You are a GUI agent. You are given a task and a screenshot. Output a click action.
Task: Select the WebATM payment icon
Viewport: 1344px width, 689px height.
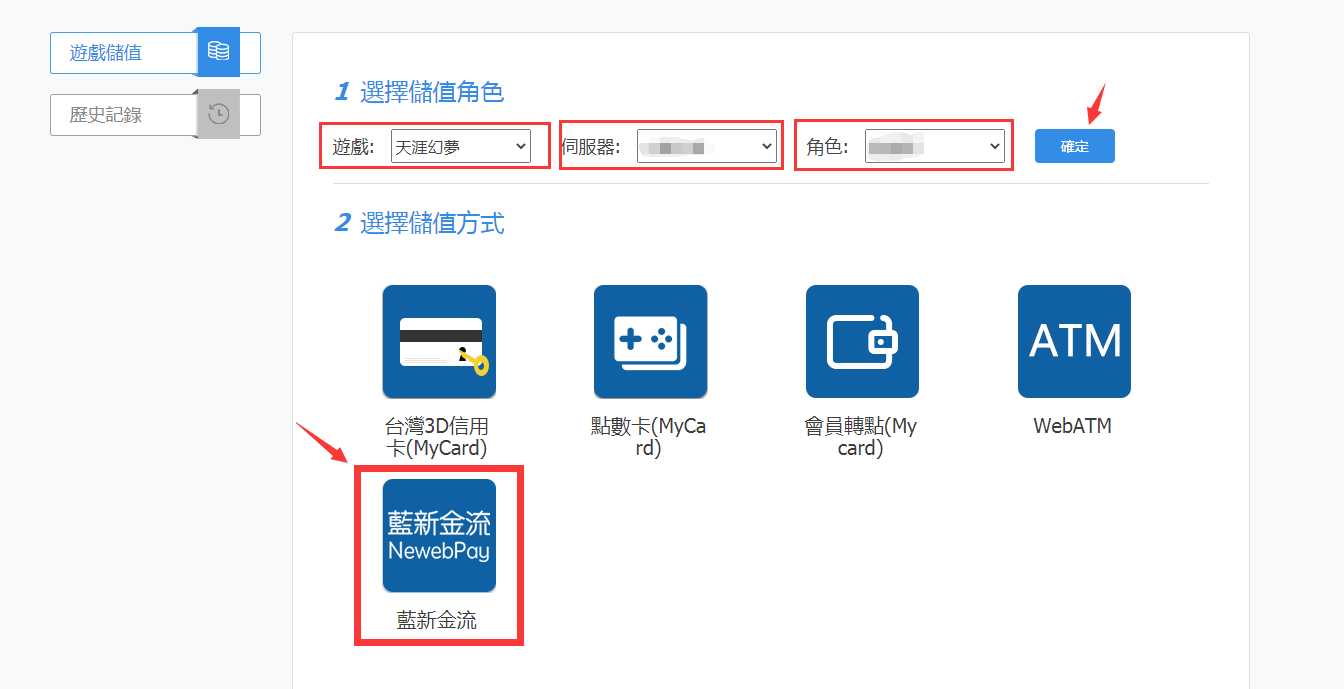1074,342
